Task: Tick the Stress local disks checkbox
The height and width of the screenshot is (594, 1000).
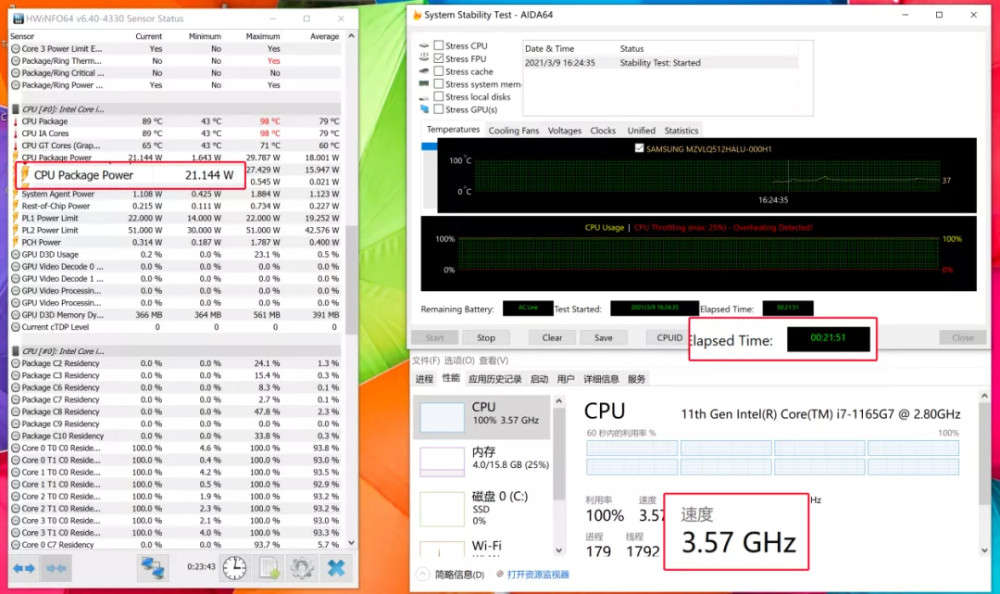Action: 438,96
